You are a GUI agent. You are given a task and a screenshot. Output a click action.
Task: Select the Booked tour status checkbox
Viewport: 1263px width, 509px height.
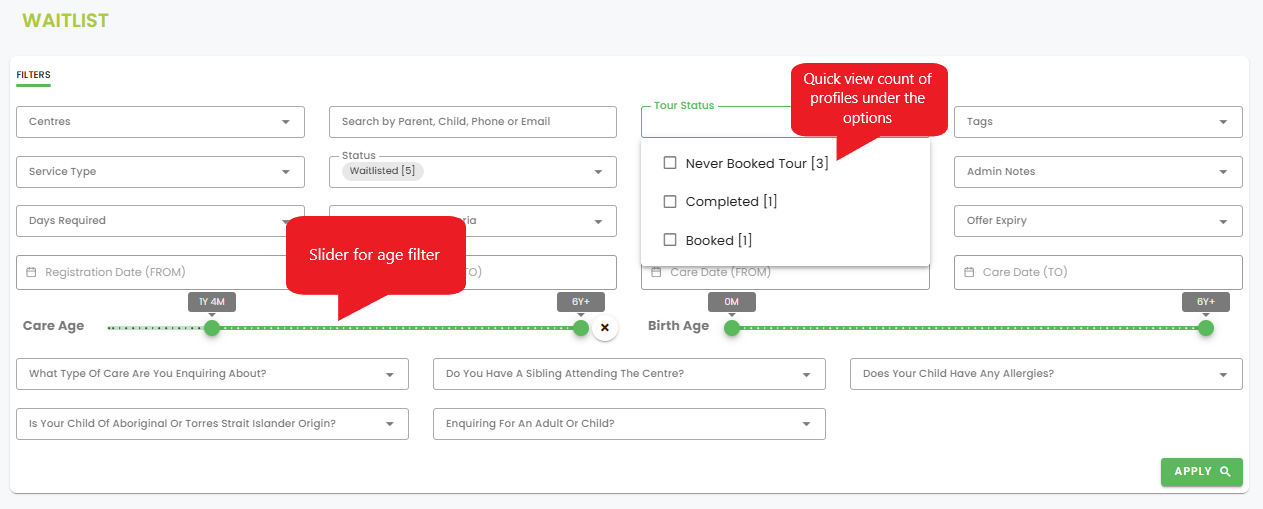670,240
